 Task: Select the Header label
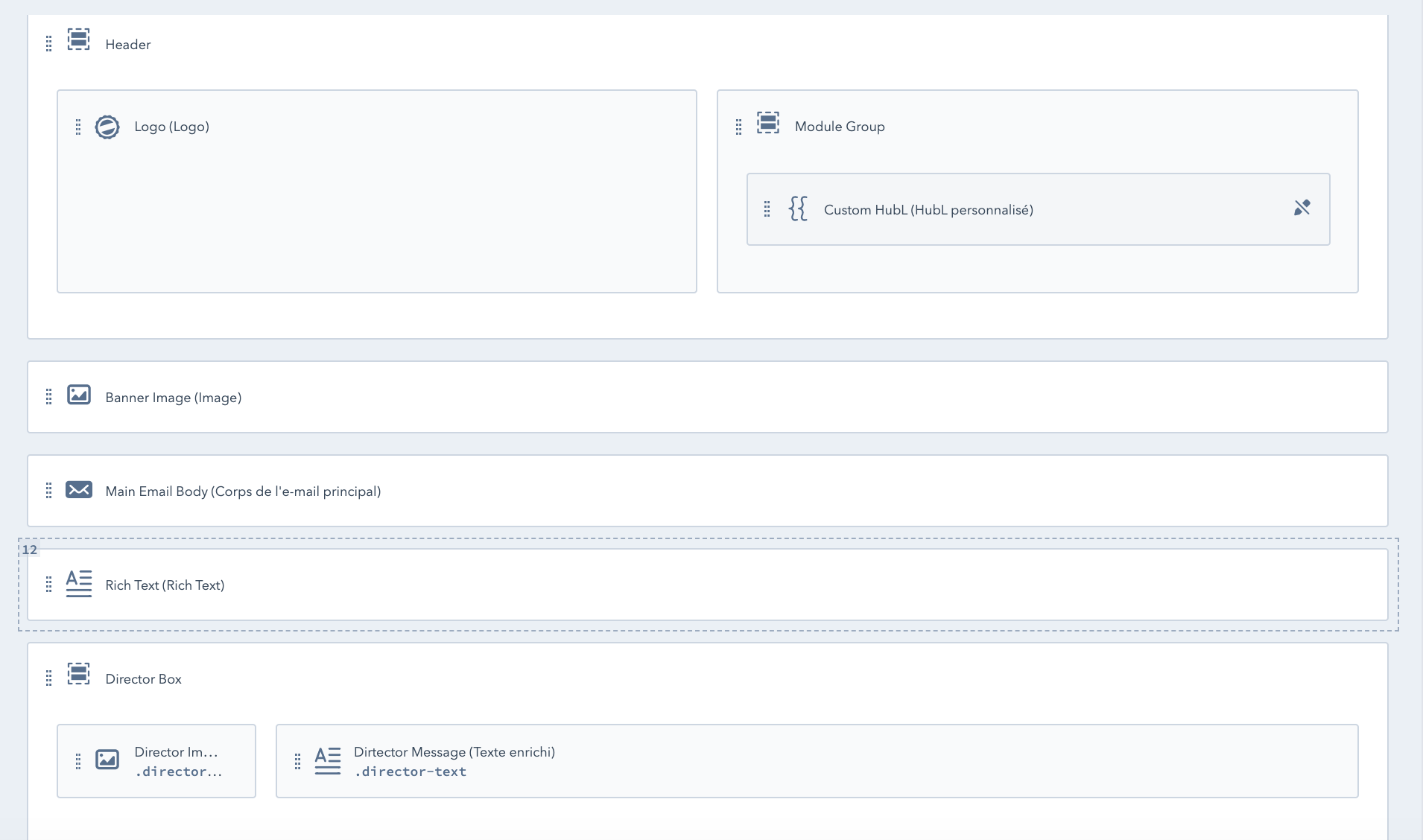coord(128,45)
